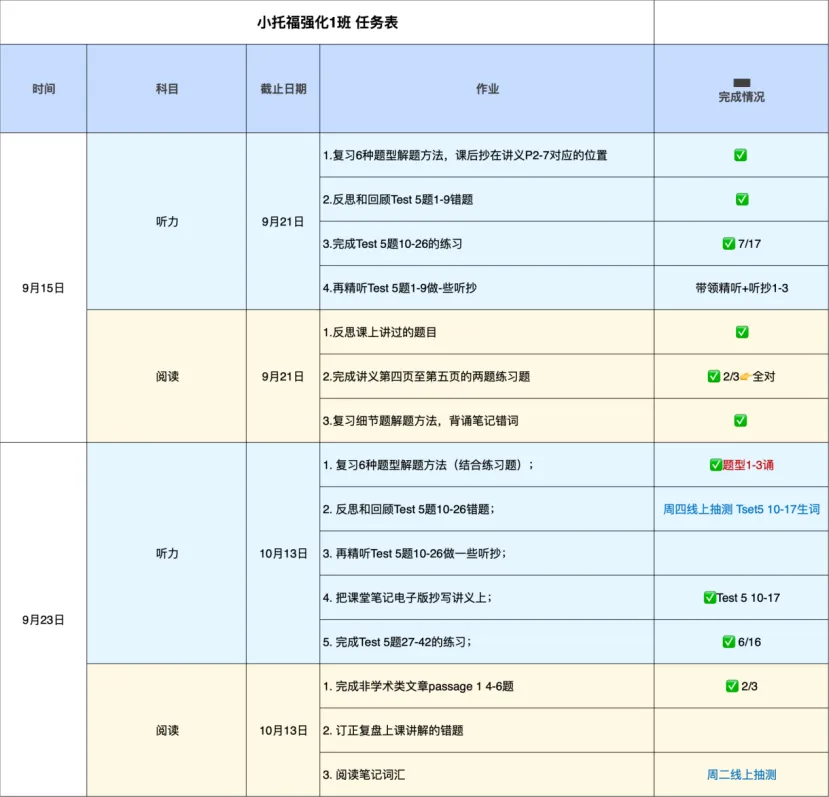Click empty status cell for 再精听Test 5题10-26 row
Screen dimensions: 829x797
coord(741,553)
